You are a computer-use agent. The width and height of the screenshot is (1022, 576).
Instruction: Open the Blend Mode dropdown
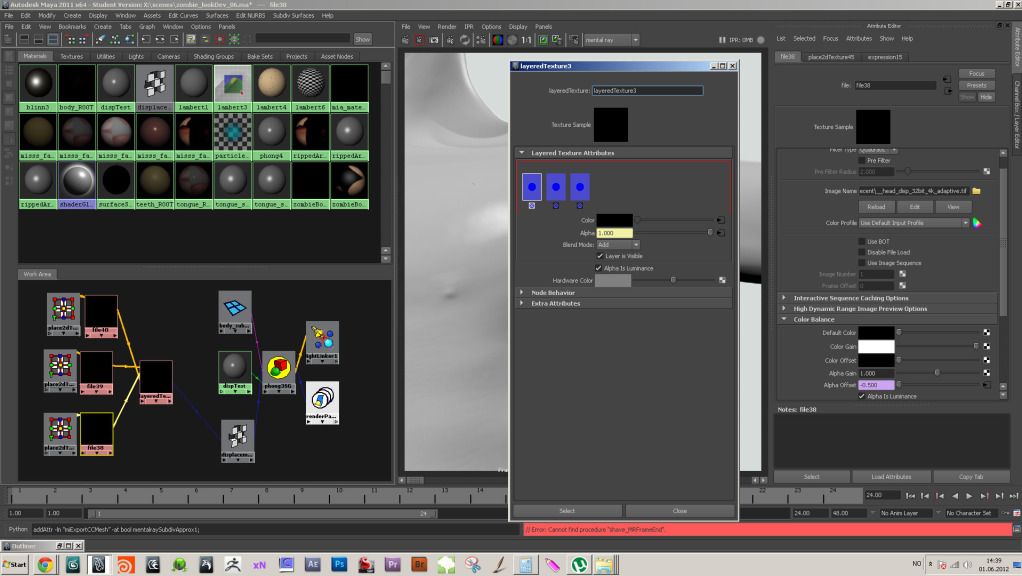(618, 245)
